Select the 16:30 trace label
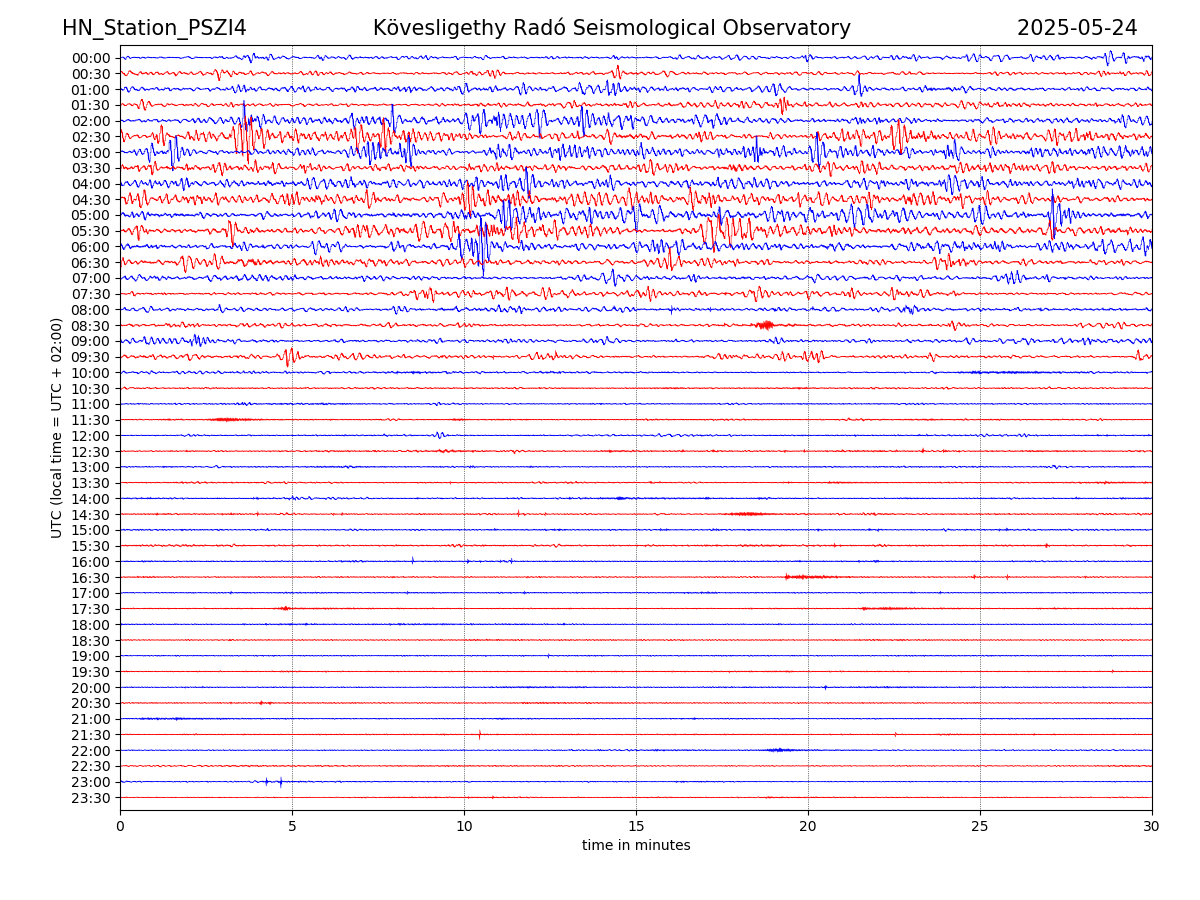The width and height of the screenshot is (1200, 900). 90,578
